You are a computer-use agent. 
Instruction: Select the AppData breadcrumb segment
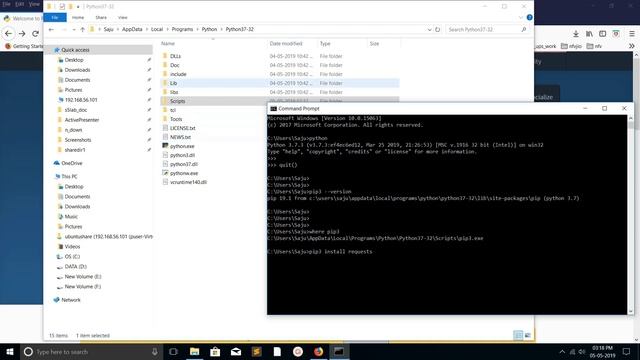pos(132,29)
